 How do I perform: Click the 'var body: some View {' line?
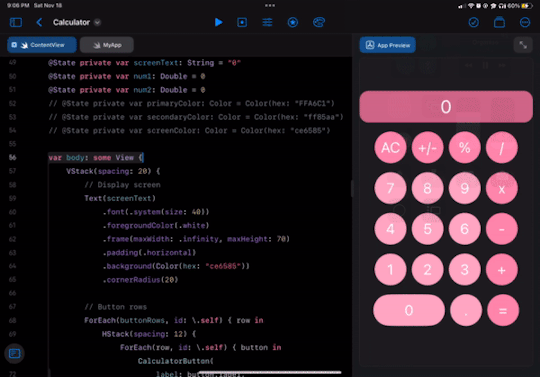(96, 158)
